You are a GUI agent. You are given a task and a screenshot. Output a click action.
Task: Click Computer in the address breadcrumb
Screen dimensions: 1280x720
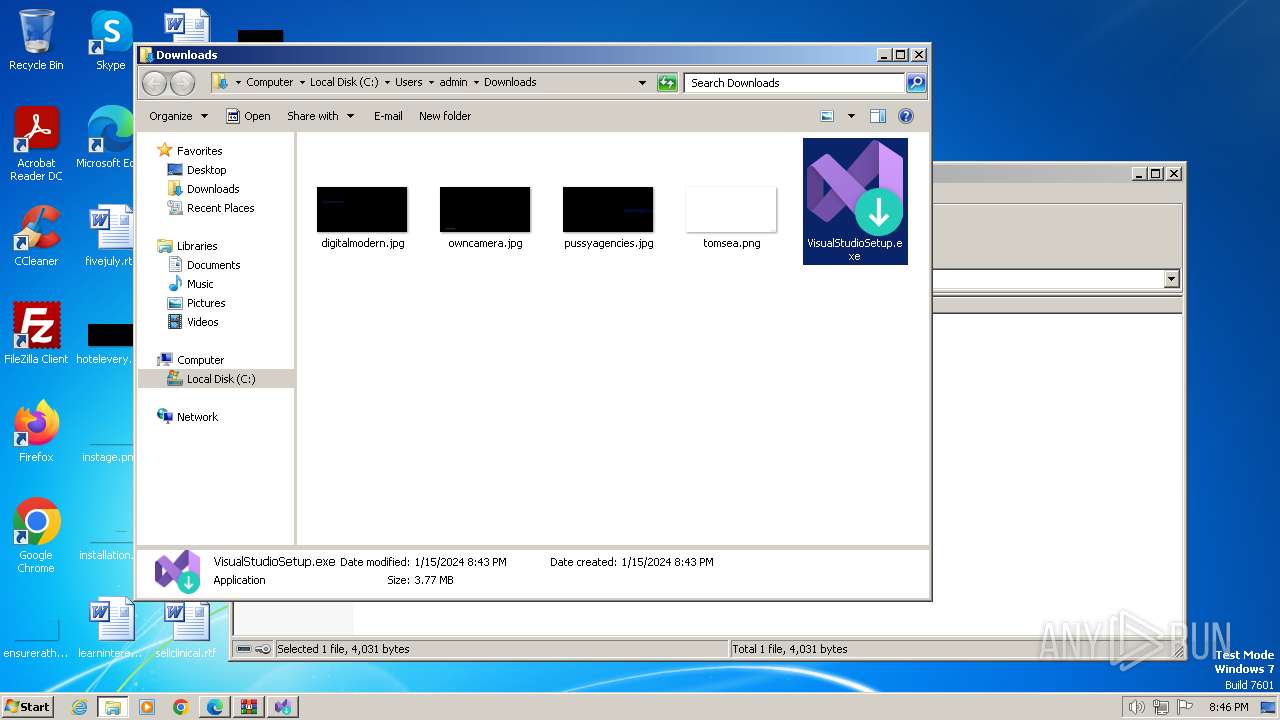click(270, 83)
